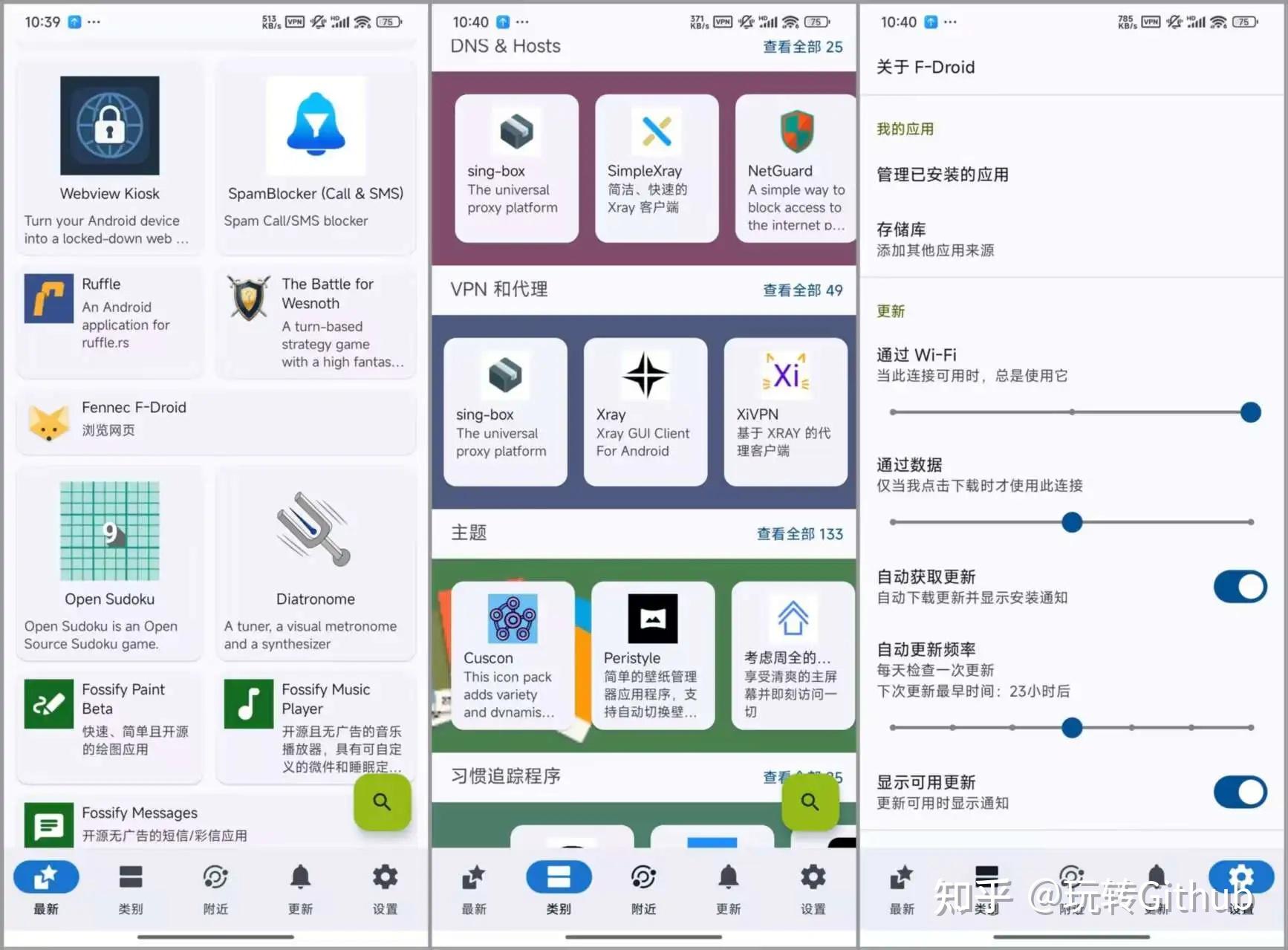
Task: Tap the DNS & Hosts category heading
Action: (505, 46)
